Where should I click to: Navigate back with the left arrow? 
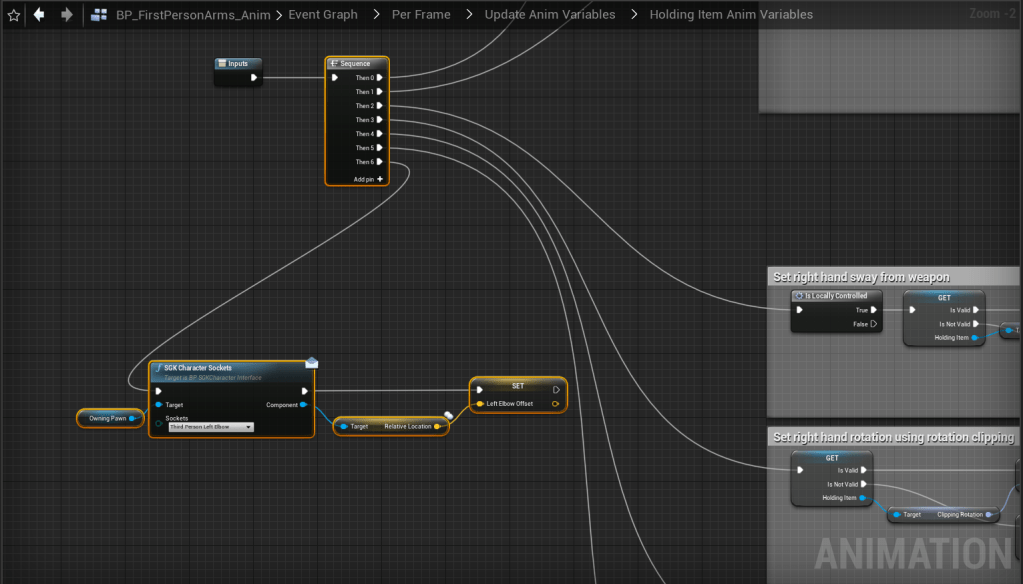pyautogui.click(x=39, y=15)
